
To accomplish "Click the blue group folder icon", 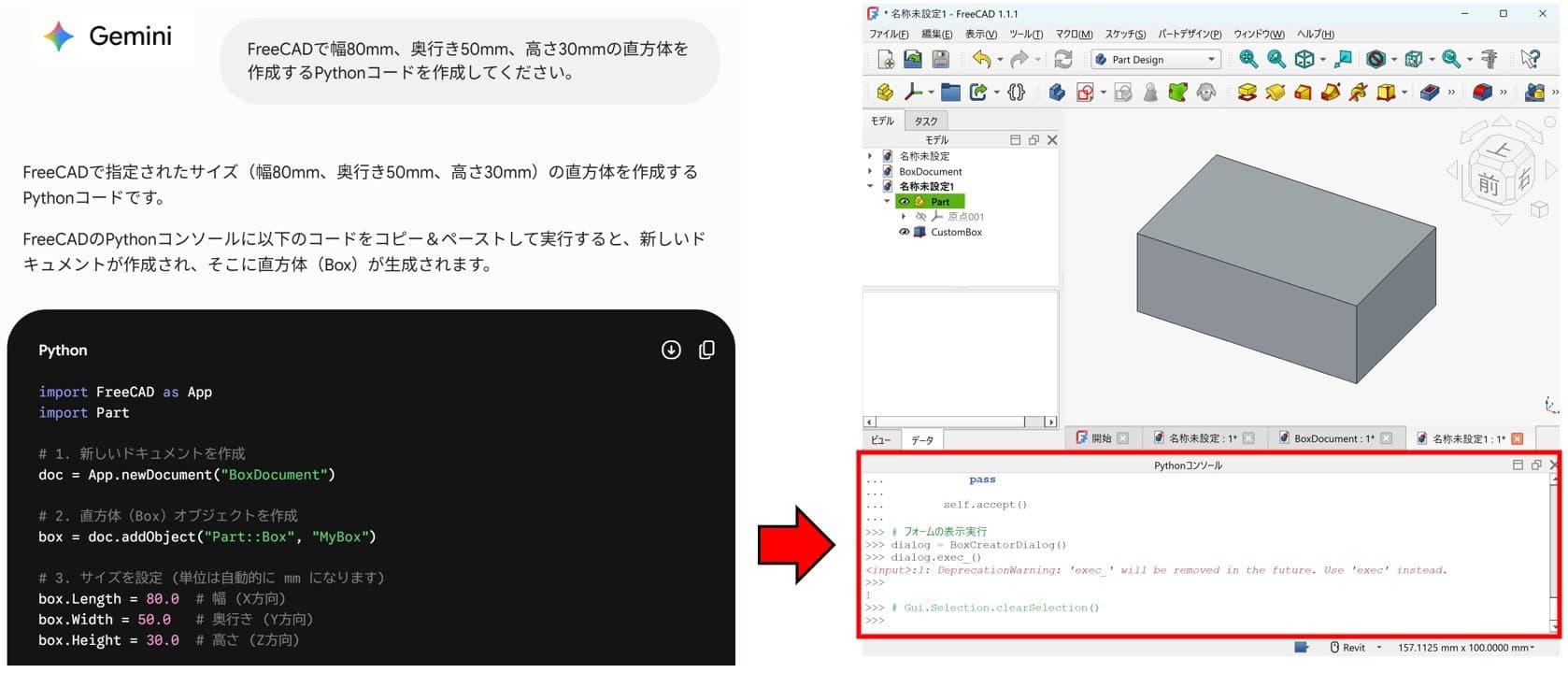I will coord(950,92).
